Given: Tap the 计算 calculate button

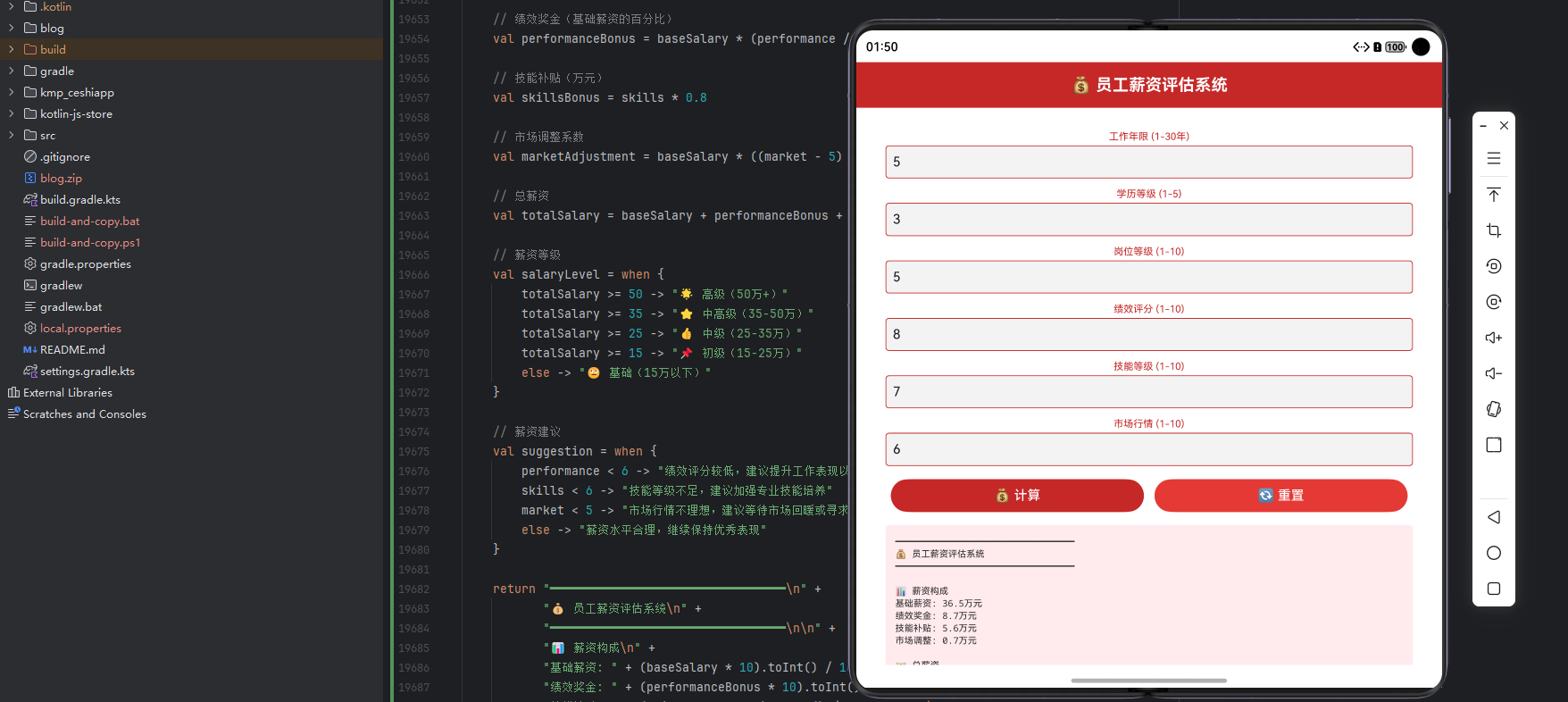Looking at the screenshot, I should (x=1017, y=496).
